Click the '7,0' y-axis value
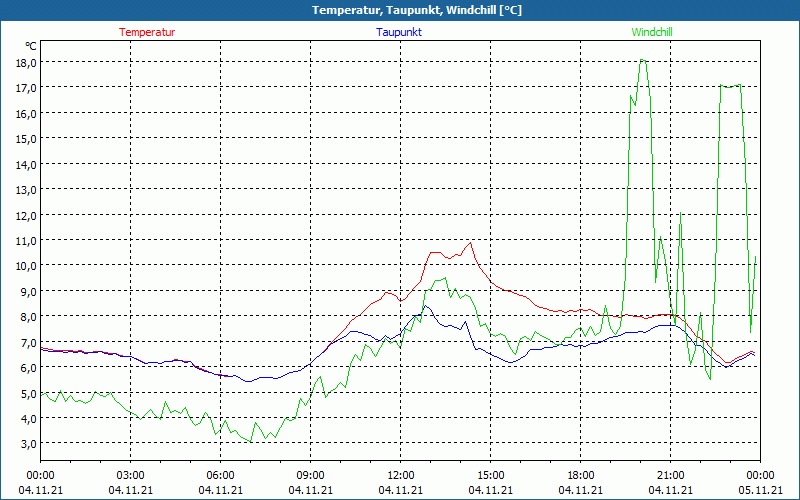Image resolution: width=800 pixels, height=500 pixels. click(x=29, y=342)
